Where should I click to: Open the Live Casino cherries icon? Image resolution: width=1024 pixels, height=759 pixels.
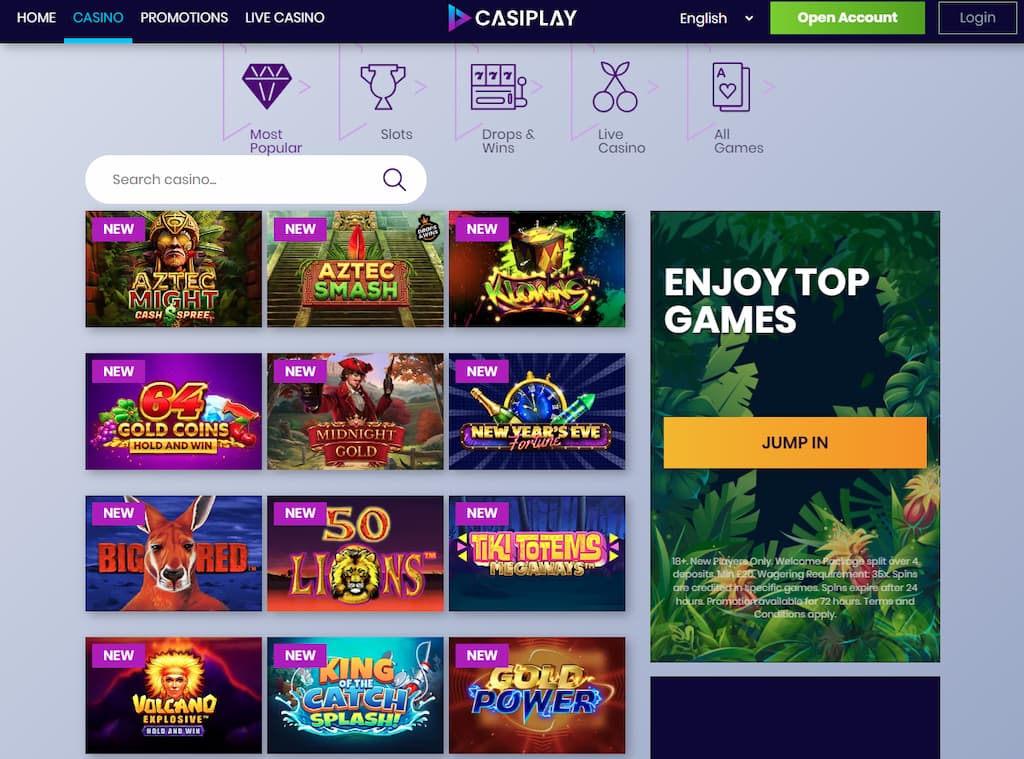tap(615, 86)
